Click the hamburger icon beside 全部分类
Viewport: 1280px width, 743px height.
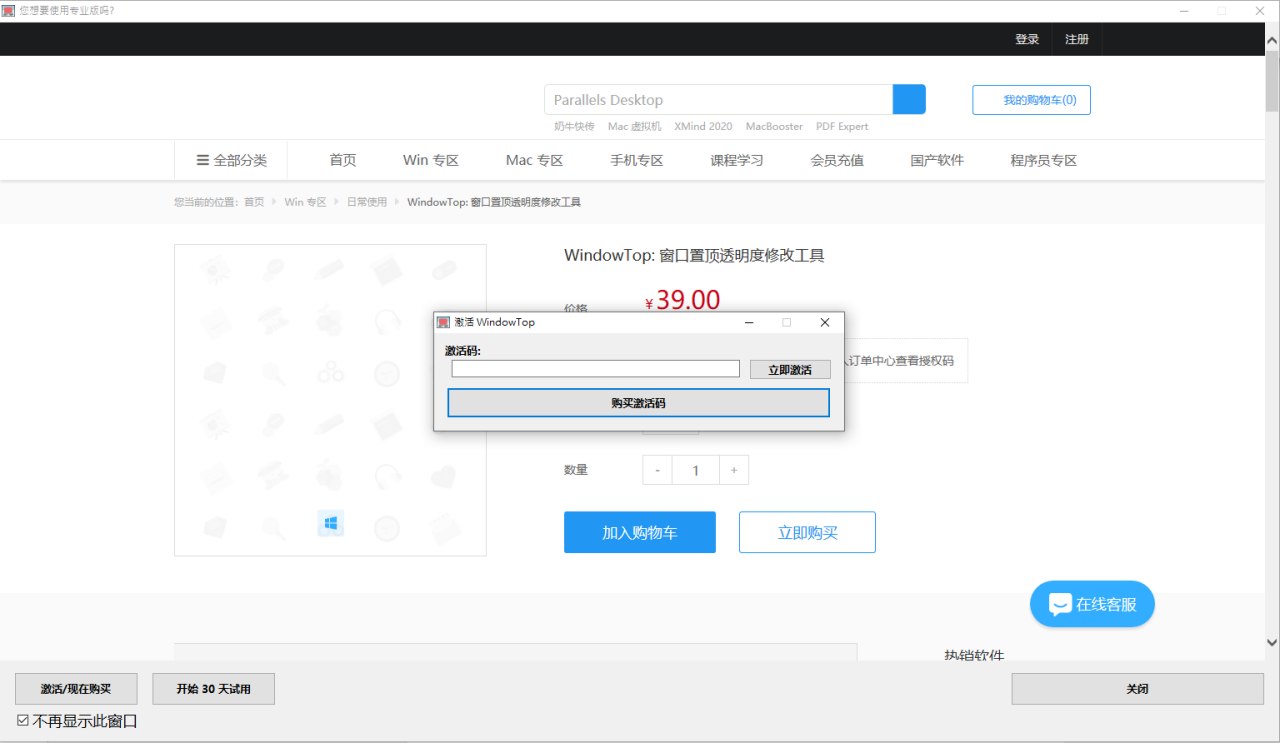(202, 160)
